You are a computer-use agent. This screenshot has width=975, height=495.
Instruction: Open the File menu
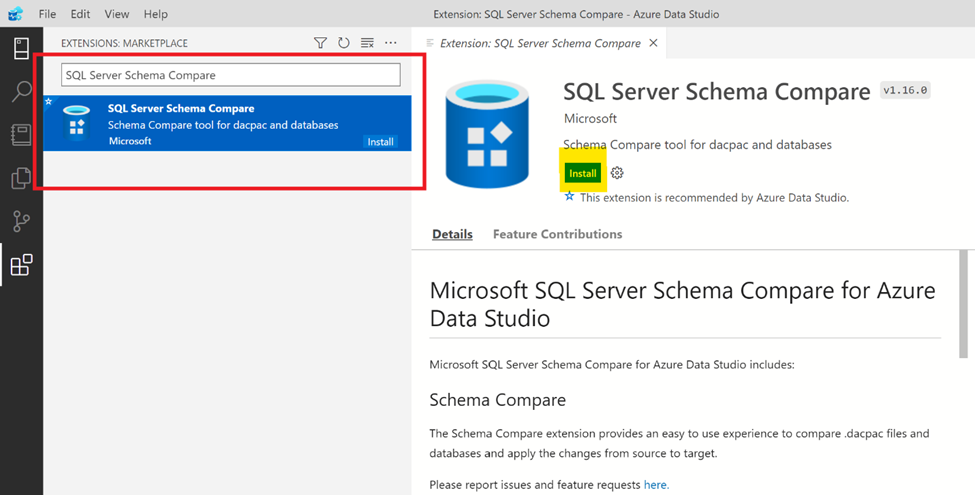tap(47, 15)
